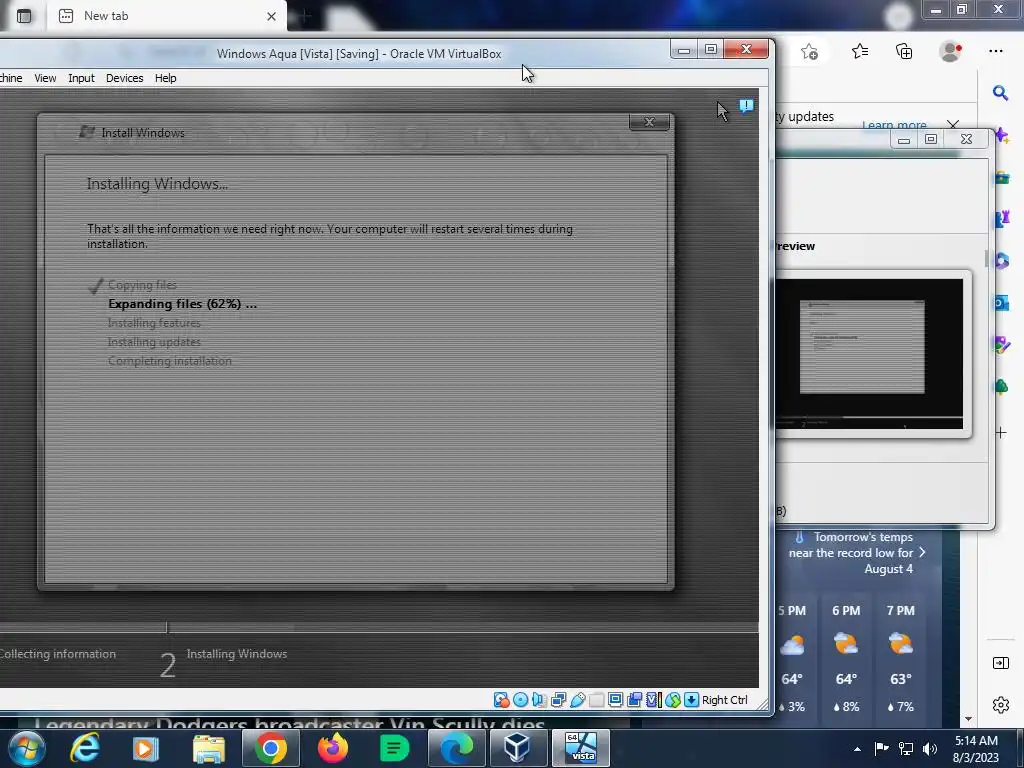Add this page to favorites in Edge
The height and width of the screenshot is (768, 1024).
810,52
